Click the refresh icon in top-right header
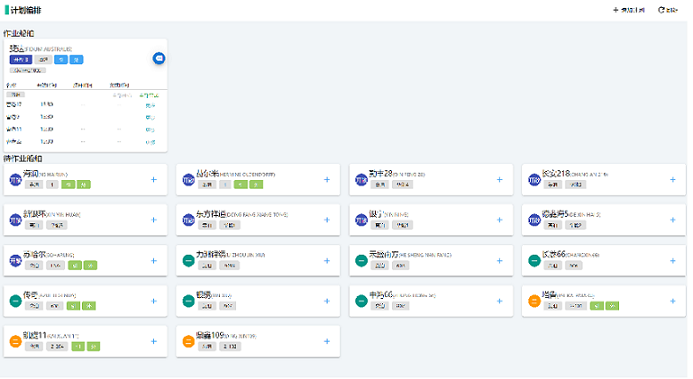 [661, 10]
